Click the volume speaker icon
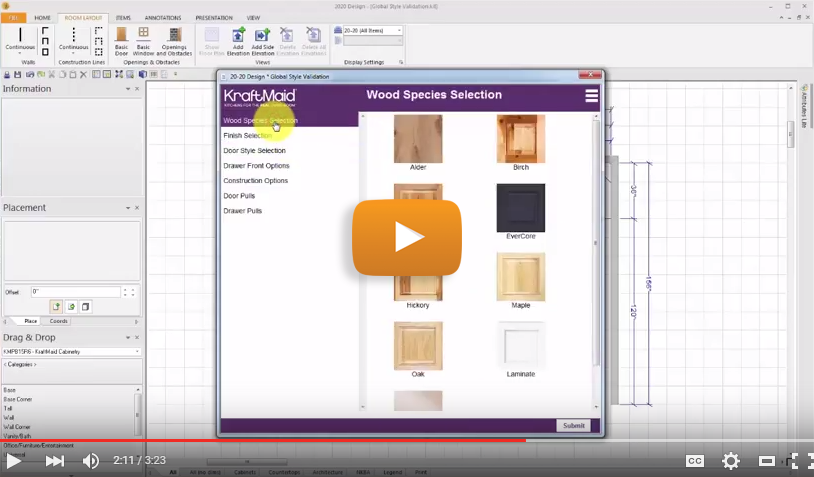 (91, 460)
